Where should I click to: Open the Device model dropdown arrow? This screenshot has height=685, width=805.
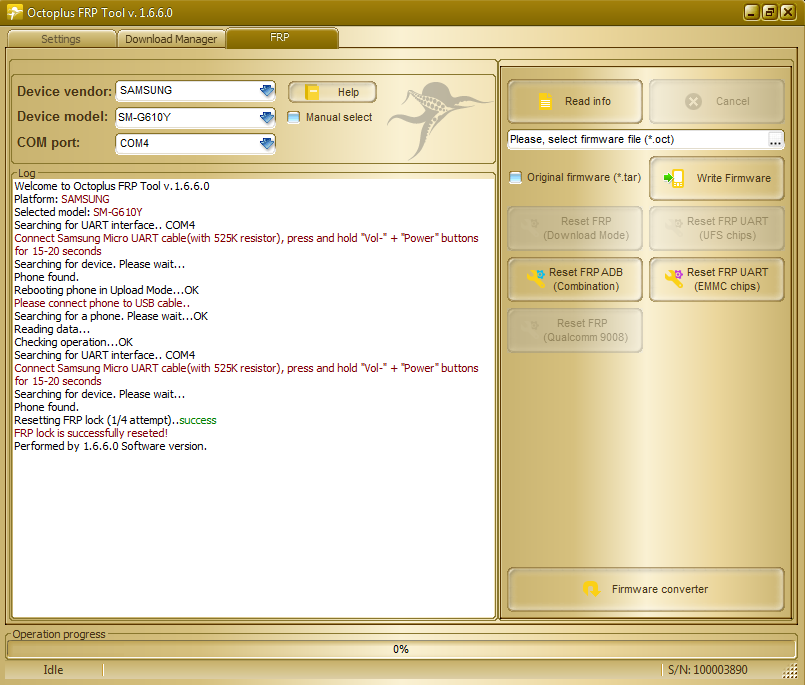tap(267, 118)
